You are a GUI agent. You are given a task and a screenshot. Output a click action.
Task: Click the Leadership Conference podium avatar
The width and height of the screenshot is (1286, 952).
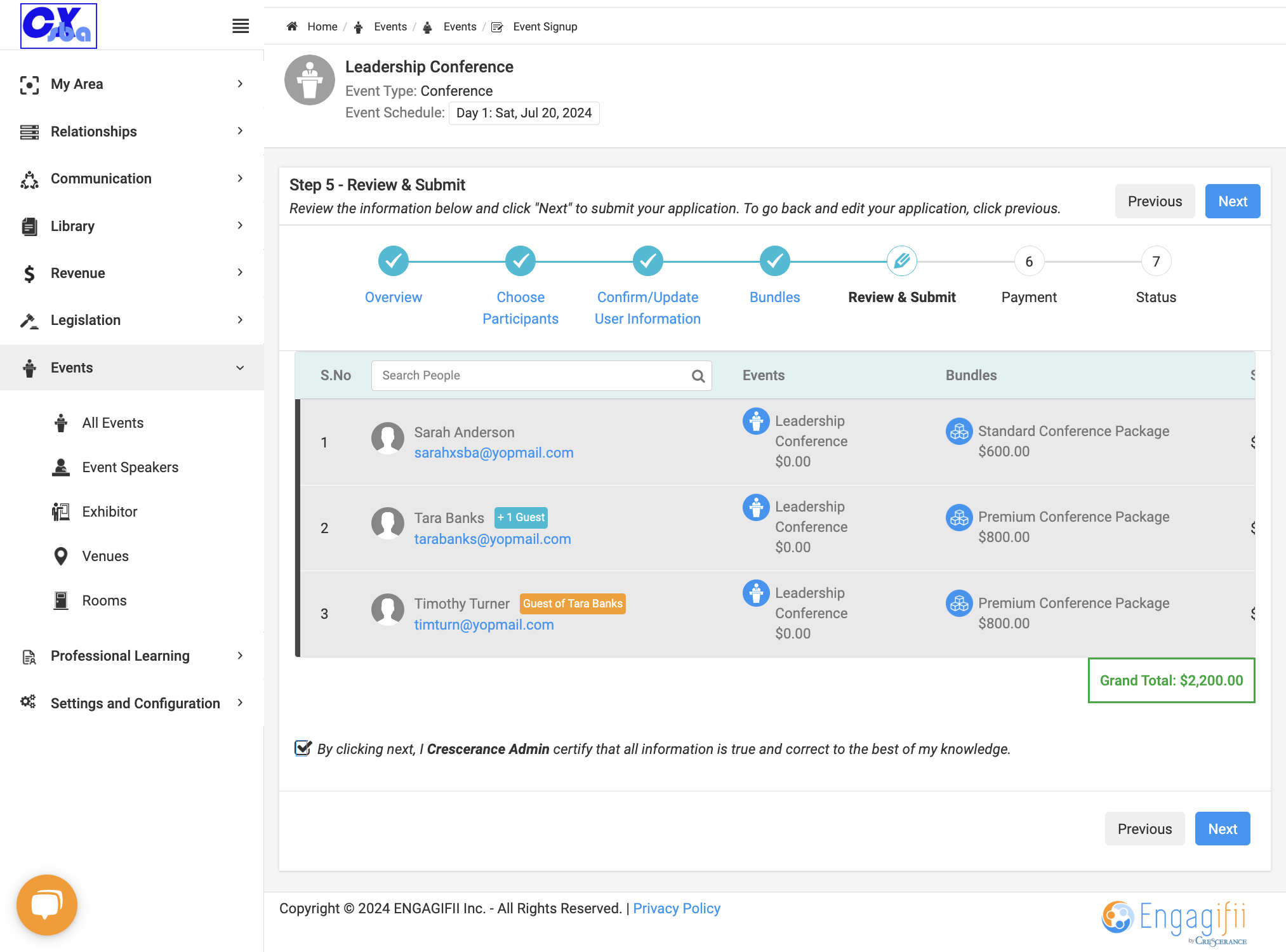pyautogui.click(x=310, y=80)
